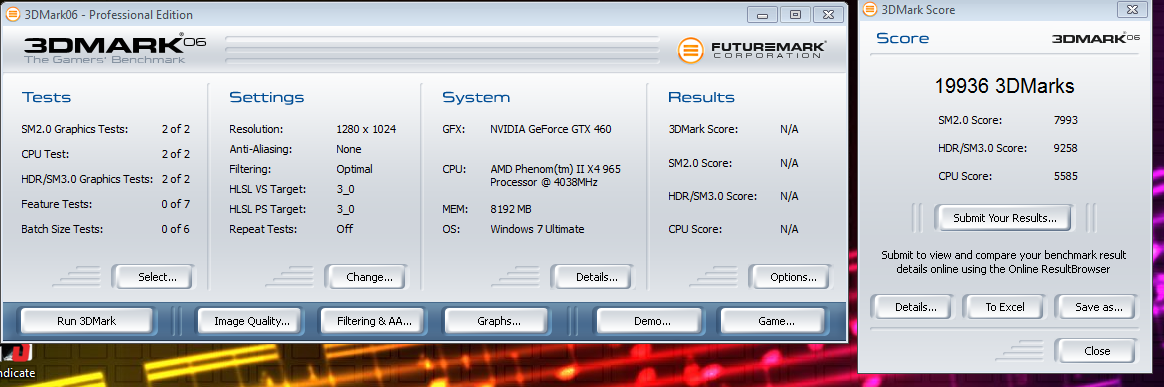The width and height of the screenshot is (1164, 387).
Task: Open the Image Quality... tool
Action: click(x=248, y=322)
